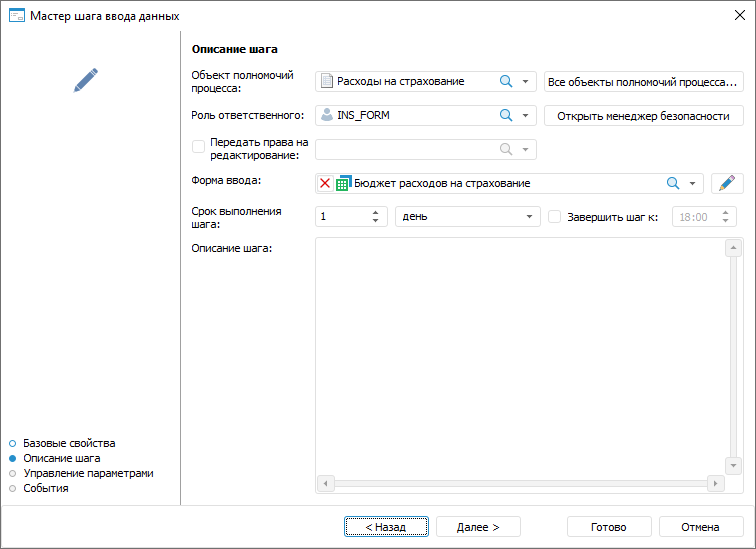The width and height of the screenshot is (756, 549).
Task: Check the "Завершить шаг к" checkbox
Action: click(555, 217)
